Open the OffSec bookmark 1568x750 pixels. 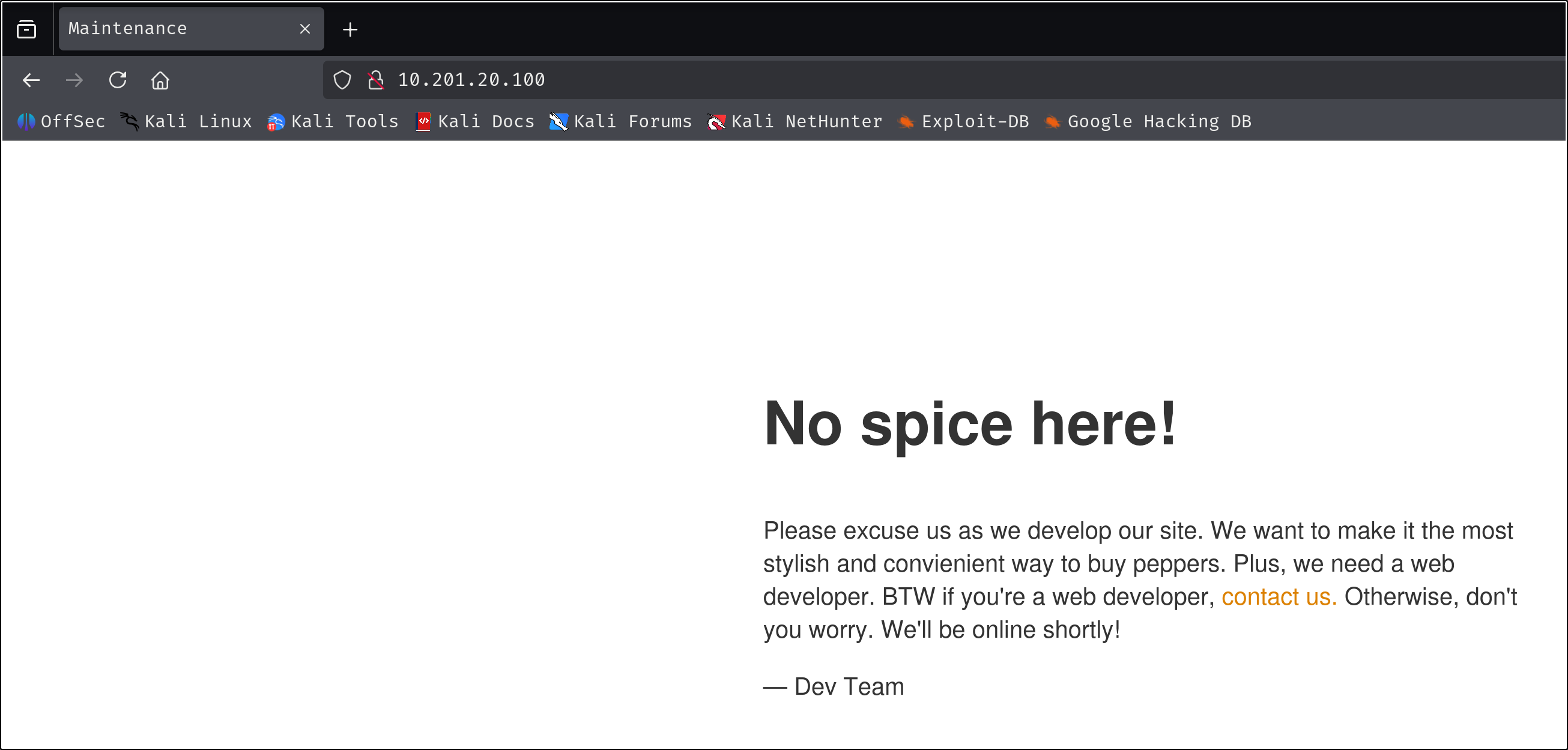click(61, 122)
